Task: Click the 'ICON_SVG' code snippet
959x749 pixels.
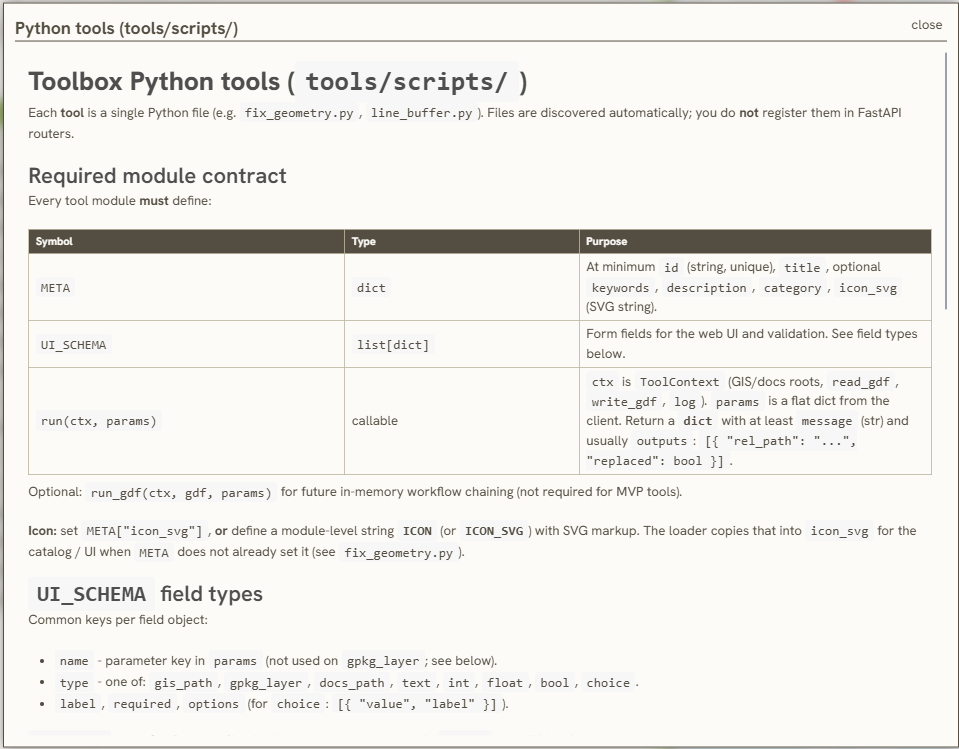Action: 494,531
